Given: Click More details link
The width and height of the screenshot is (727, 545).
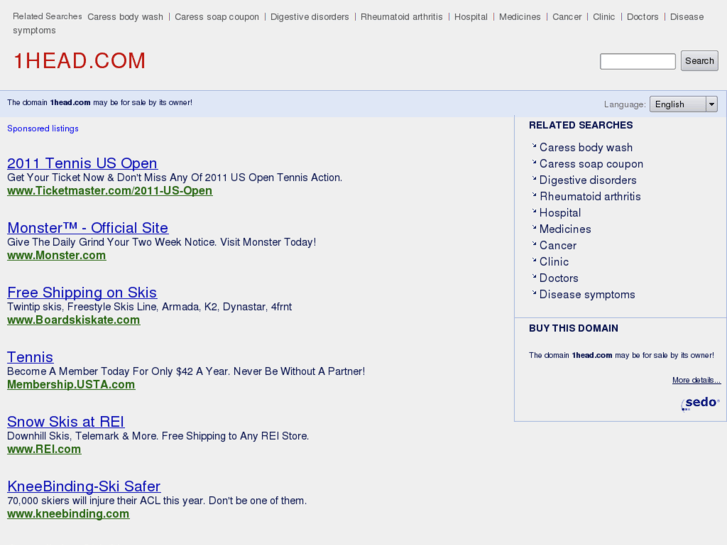Looking at the screenshot, I should (x=696, y=380).
